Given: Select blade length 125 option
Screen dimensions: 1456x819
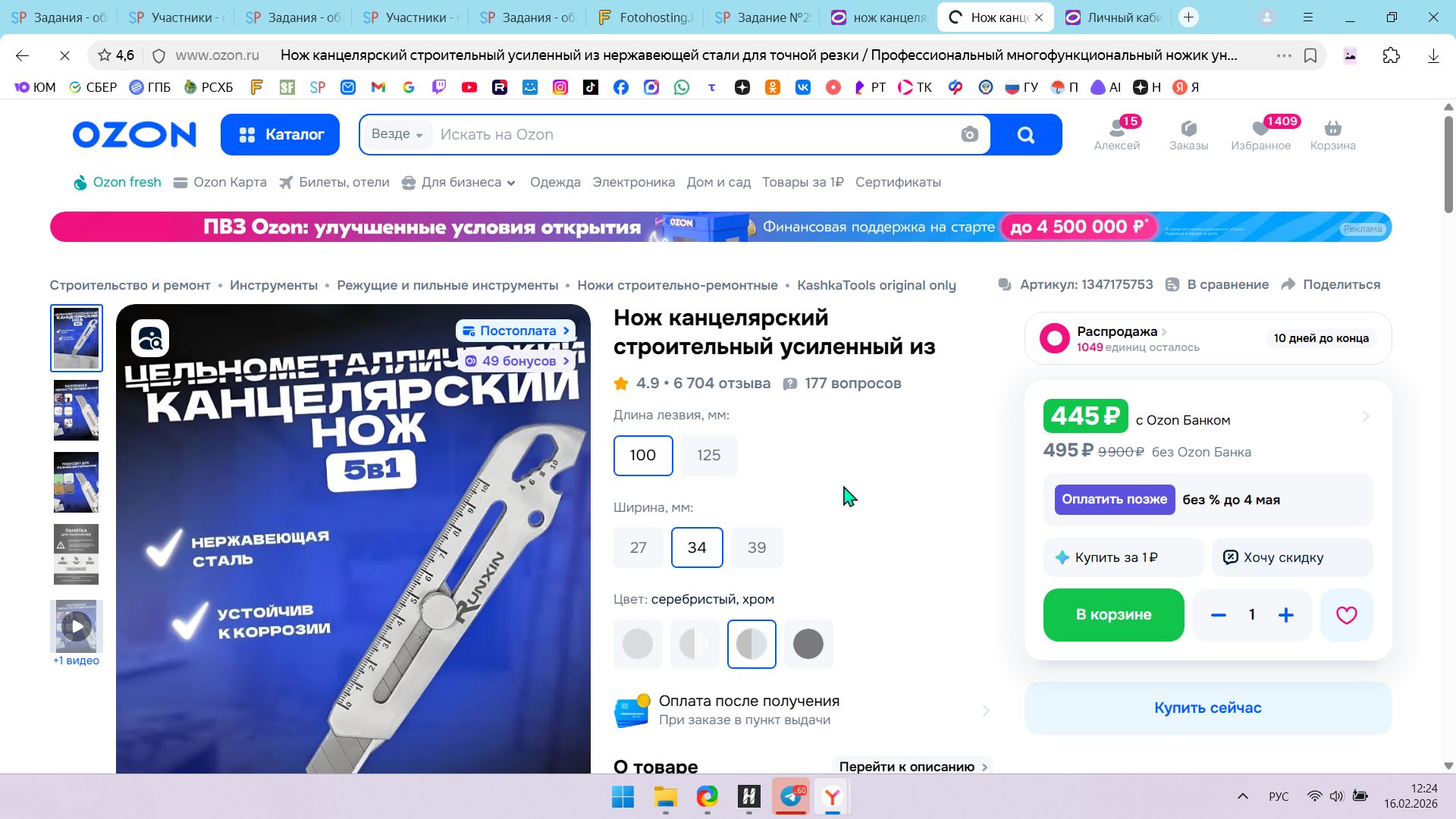Looking at the screenshot, I should (708, 456).
